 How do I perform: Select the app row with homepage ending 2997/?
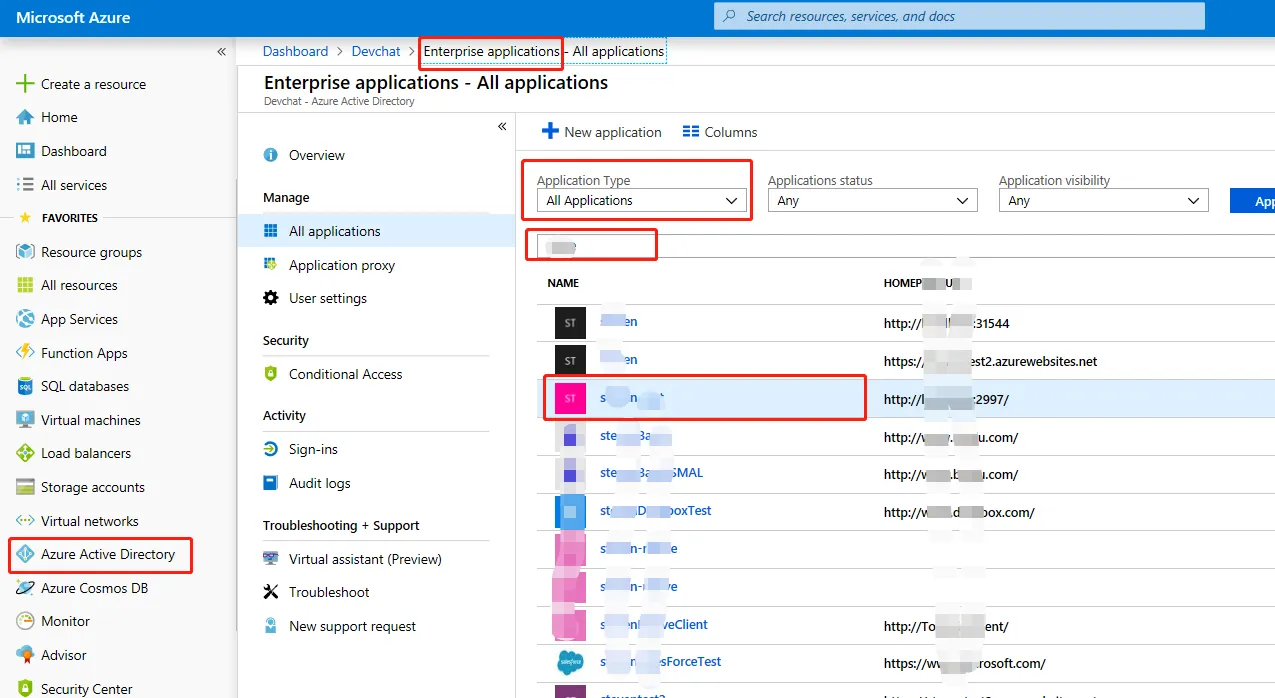click(x=906, y=399)
